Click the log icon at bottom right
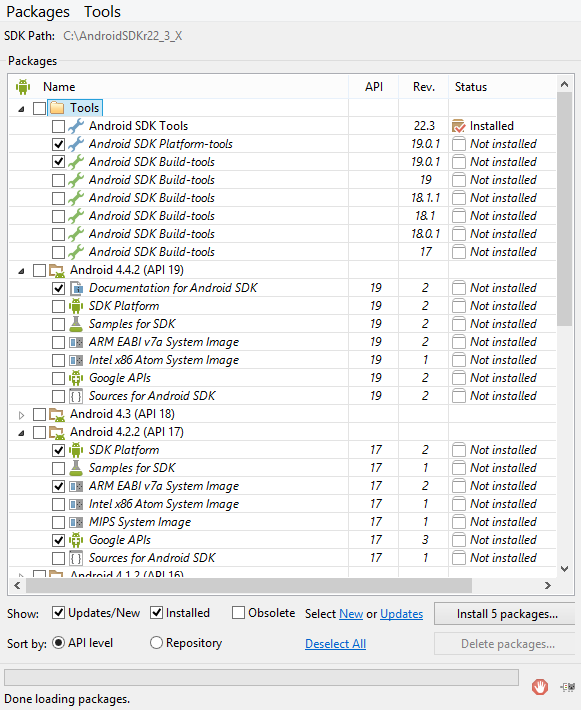 (x=567, y=687)
